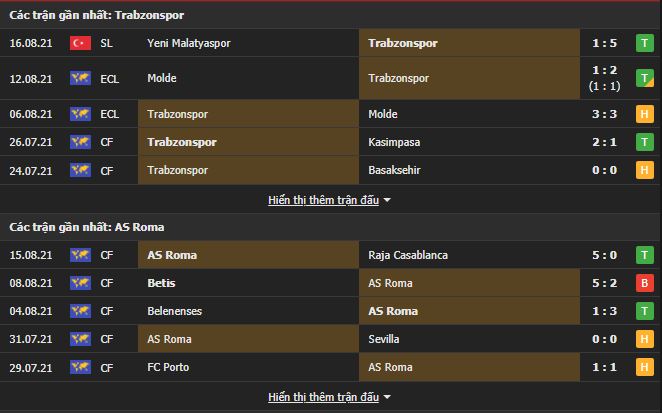This screenshot has height=413, width=662.
Task: Click the flag icon on the 12.08.21 ECL row
Action: [x=80, y=78]
